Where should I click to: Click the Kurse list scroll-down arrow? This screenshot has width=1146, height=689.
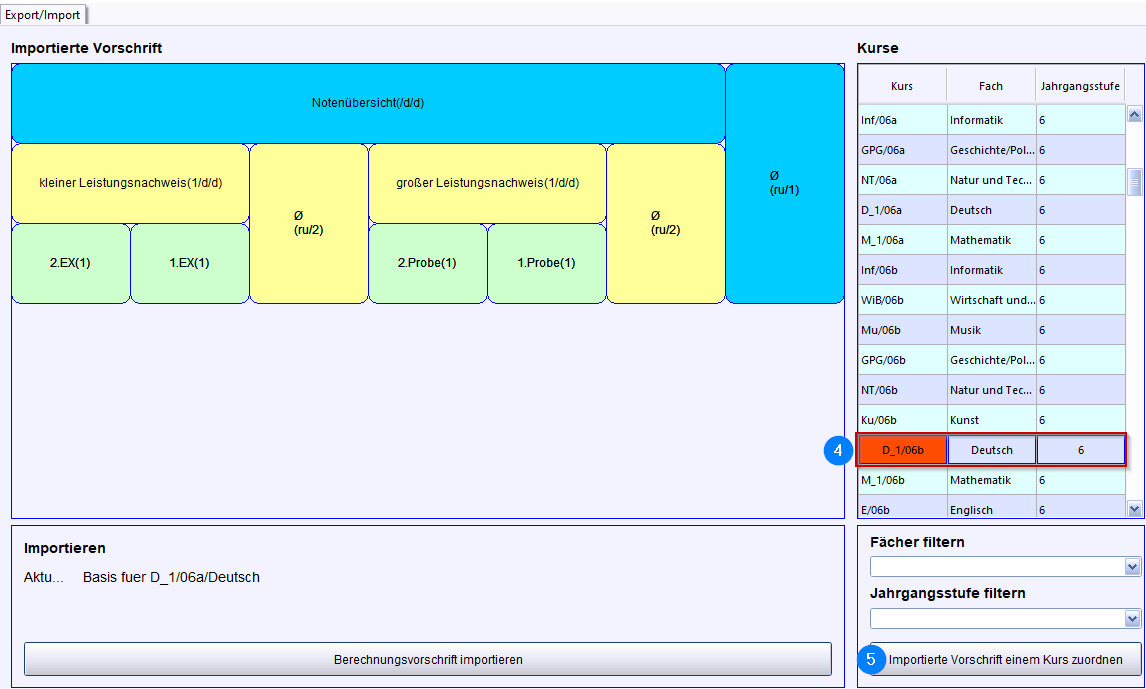[1134, 509]
